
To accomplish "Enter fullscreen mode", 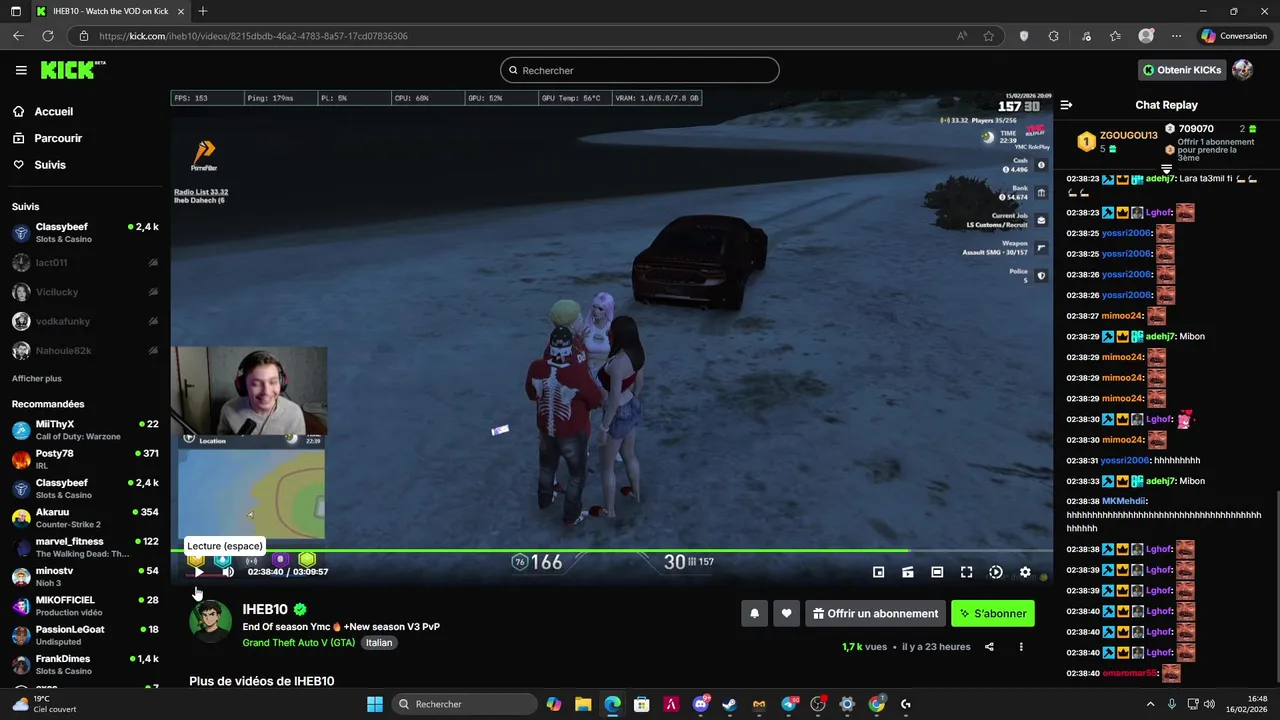I will click(966, 572).
